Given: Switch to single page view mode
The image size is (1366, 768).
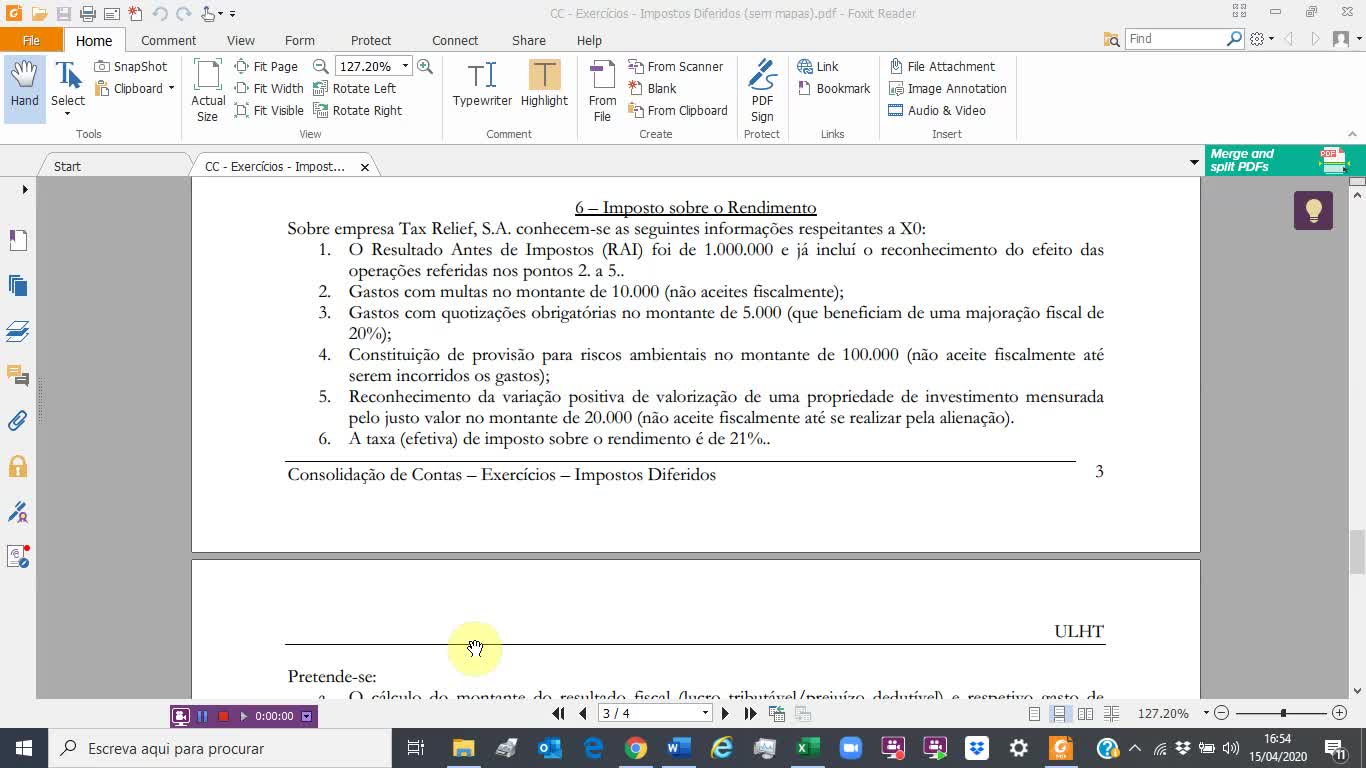Looking at the screenshot, I should coord(1033,714).
